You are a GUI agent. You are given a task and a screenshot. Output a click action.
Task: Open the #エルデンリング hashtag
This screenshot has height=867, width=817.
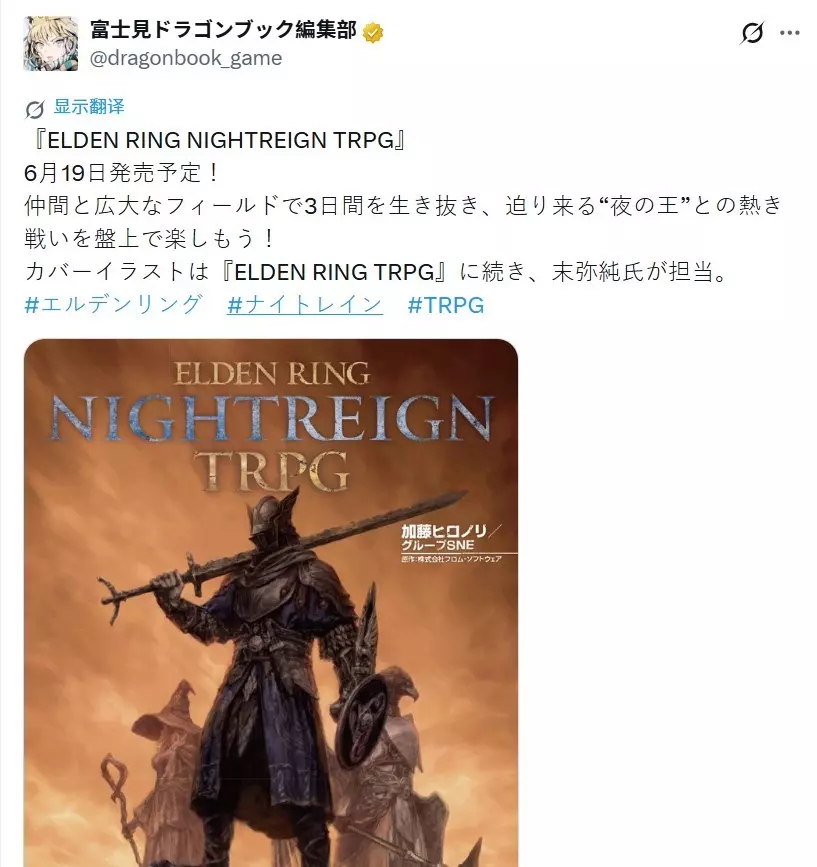click(x=113, y=305)
